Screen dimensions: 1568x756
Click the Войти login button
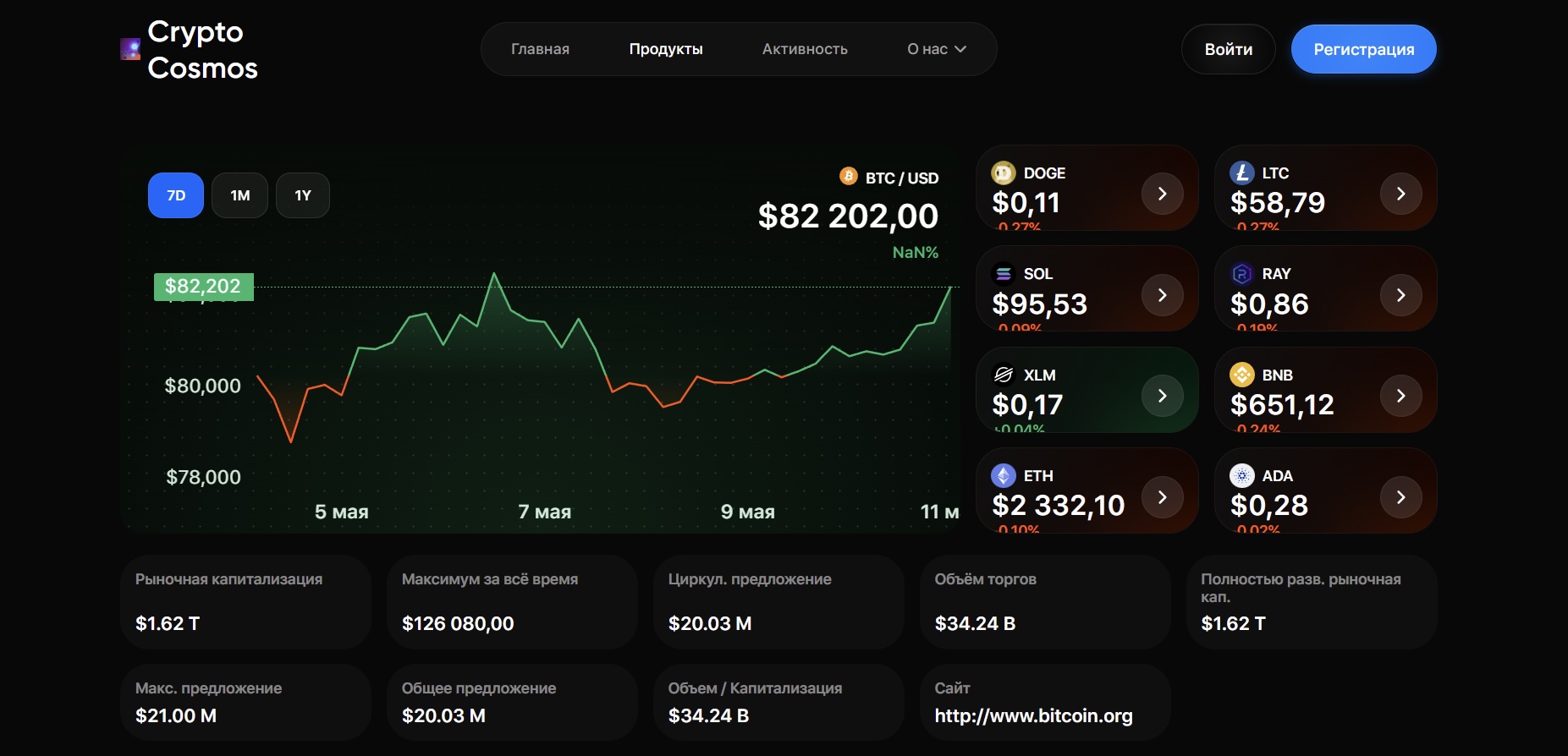click(x=1229, y=49)
